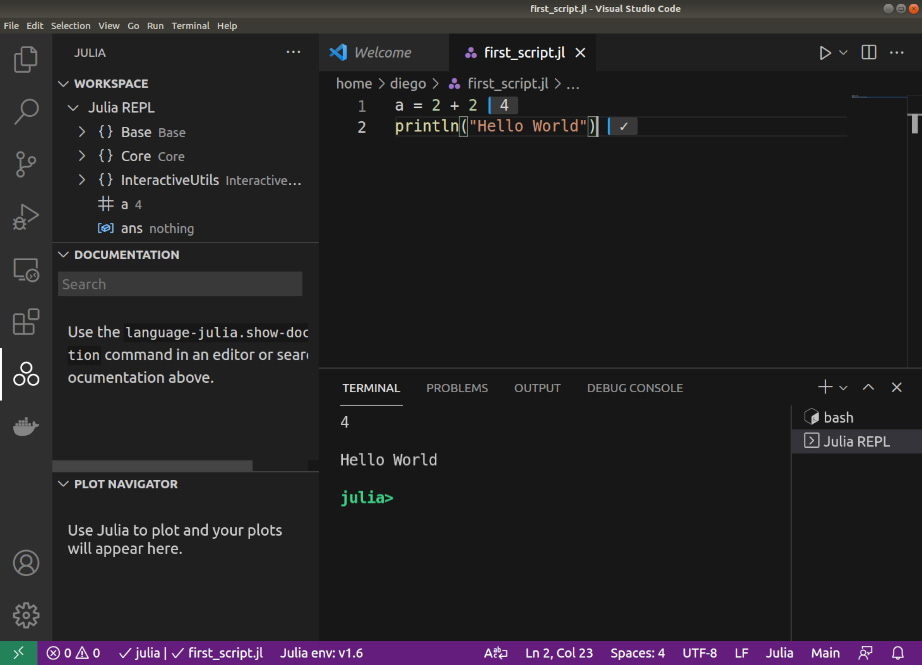The height and width of the screenshot is (665, 922).
Task: Click the Julia sidebar more actions ellipsis
Action: point(293,52)
